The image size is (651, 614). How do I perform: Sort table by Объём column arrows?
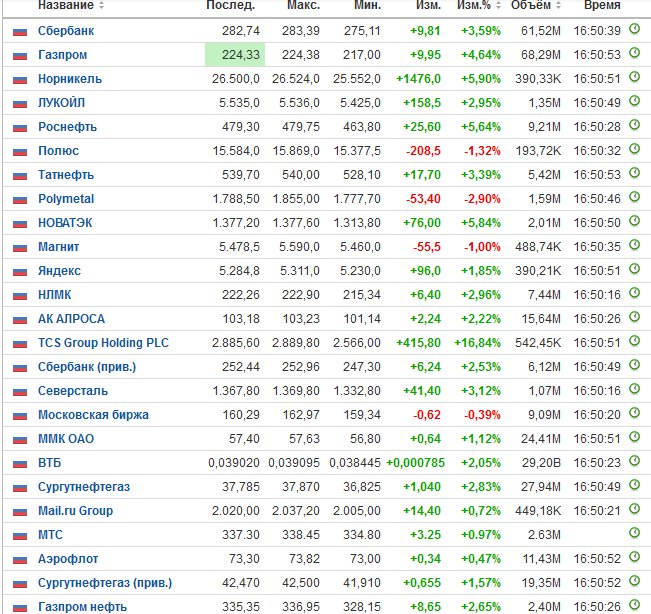click(x=558, y=5)
